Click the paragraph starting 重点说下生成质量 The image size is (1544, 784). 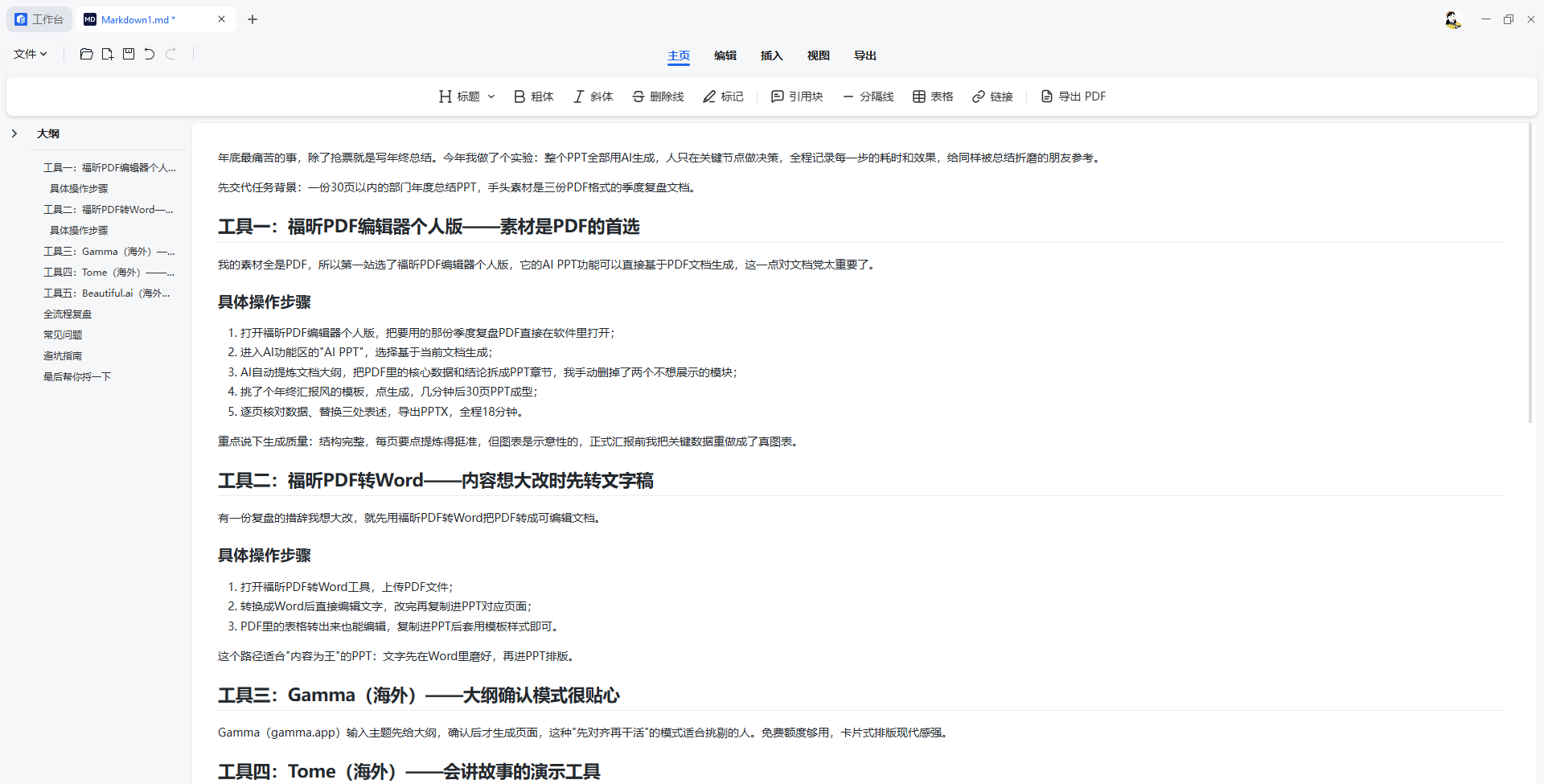click(510, 441)
